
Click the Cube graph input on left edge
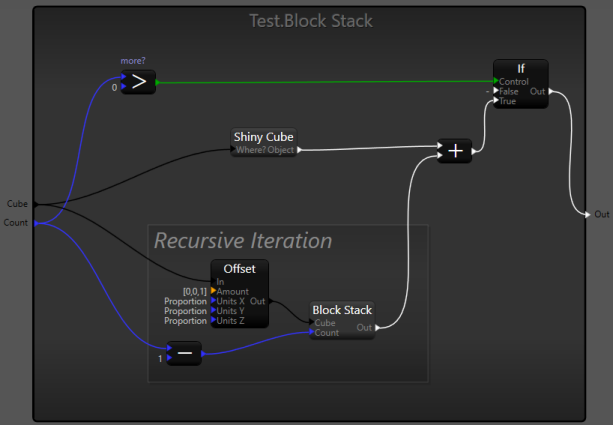coord(17,203)
